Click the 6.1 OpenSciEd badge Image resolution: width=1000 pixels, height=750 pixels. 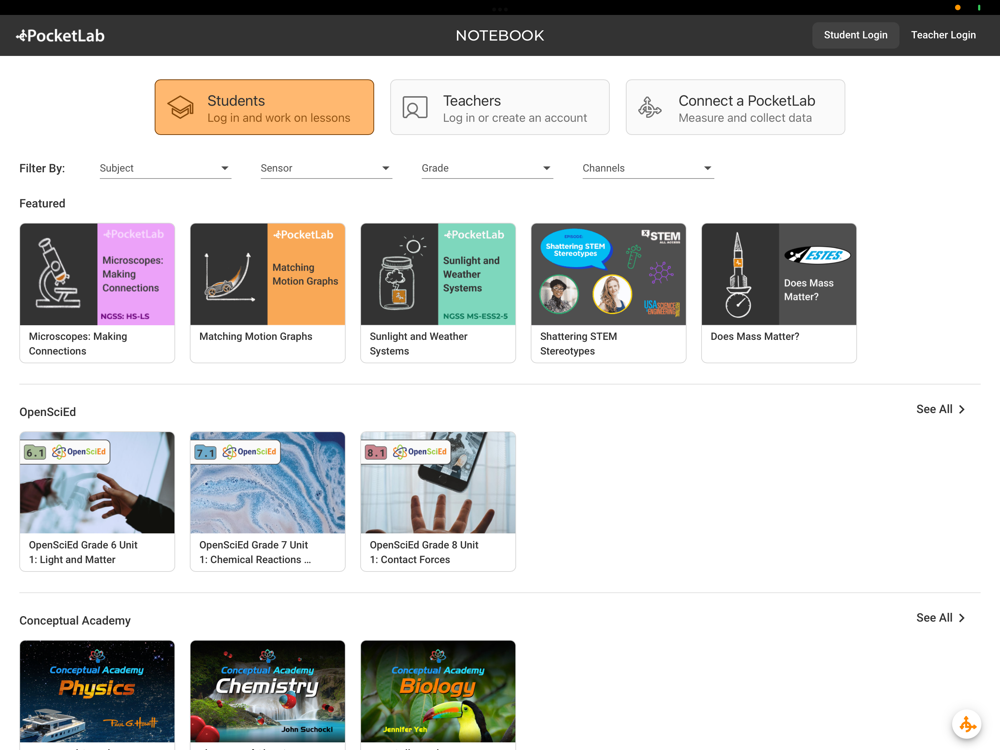[66, 452]
